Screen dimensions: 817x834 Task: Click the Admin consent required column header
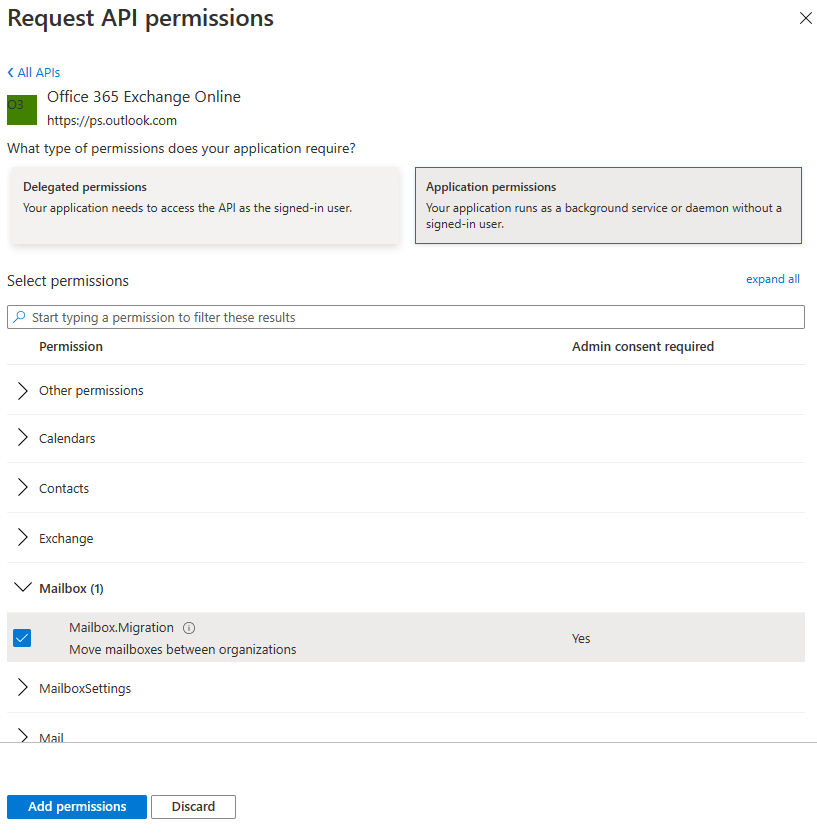tap(642, 347)
